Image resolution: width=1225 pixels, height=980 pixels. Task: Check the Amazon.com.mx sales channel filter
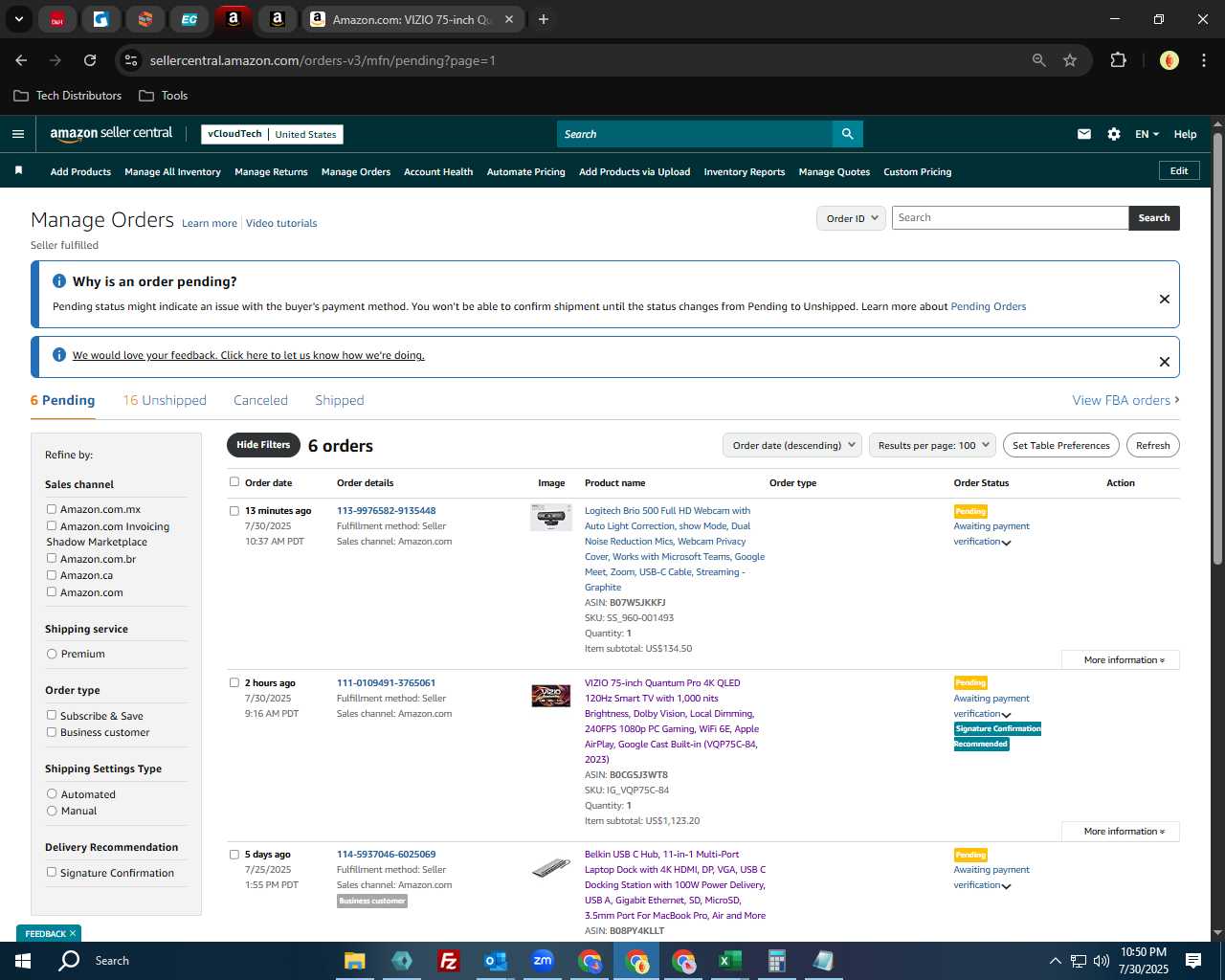[x=52, y=509]
